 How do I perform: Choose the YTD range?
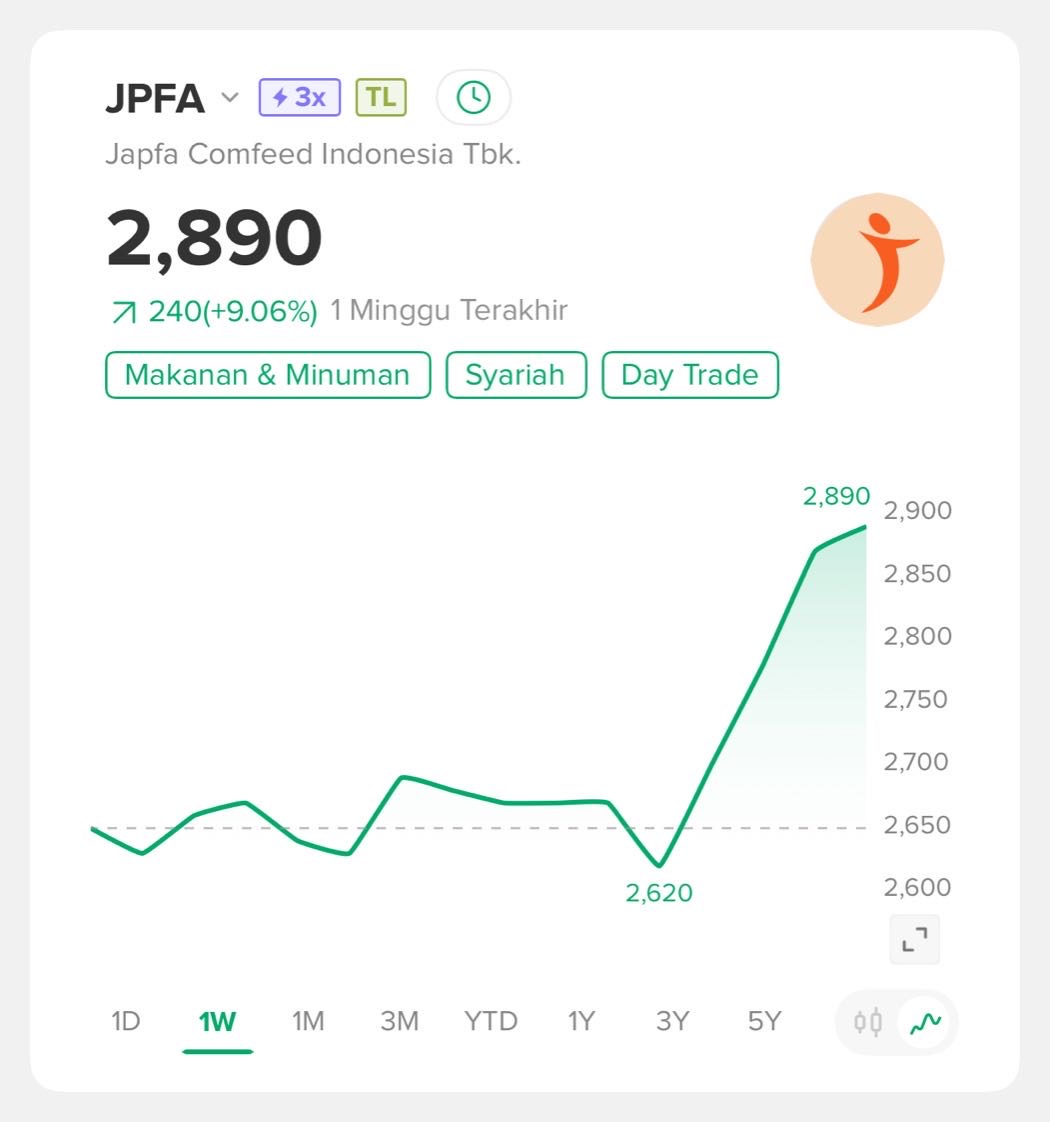click(x=491, y=1022)
